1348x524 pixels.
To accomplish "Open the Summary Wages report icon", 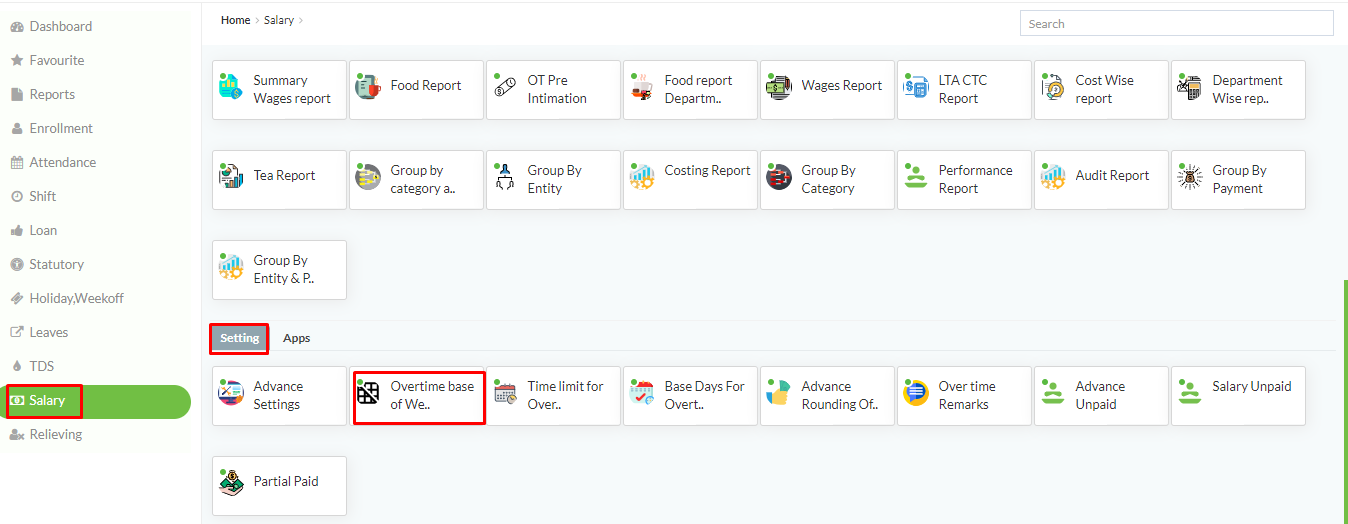I will (231, 88).
